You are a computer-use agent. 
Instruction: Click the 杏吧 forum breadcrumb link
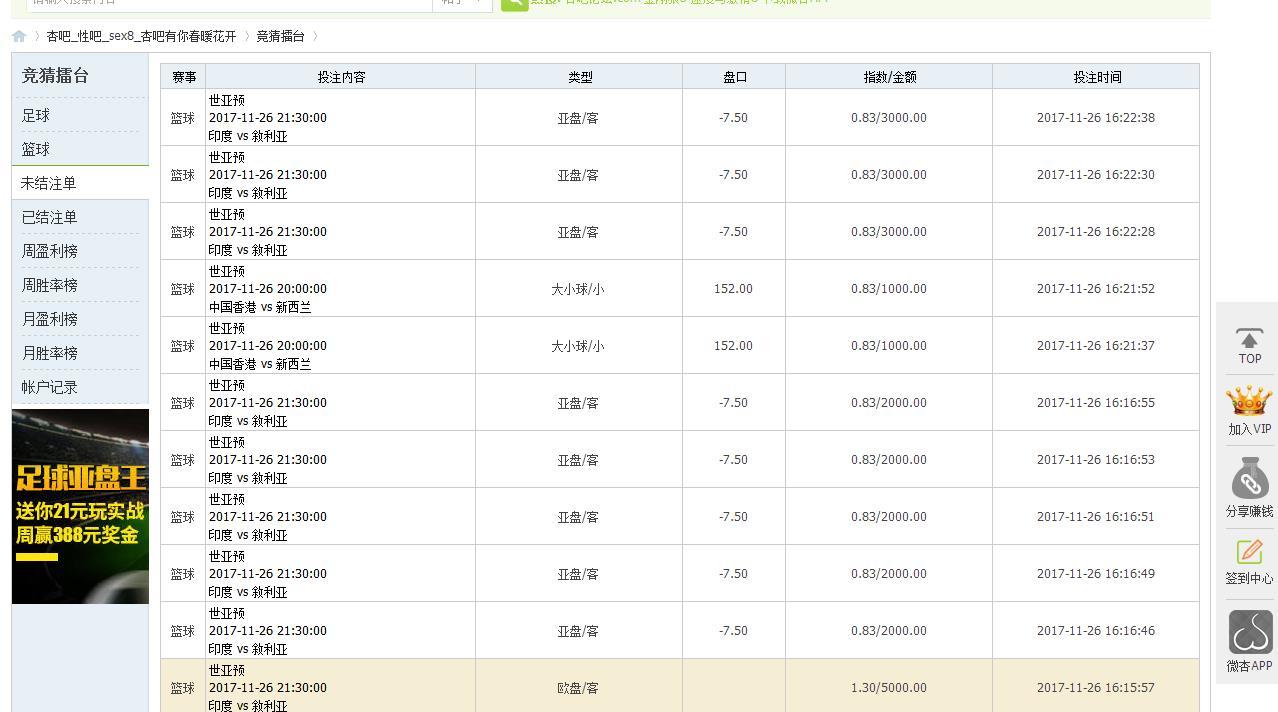pyautogui.click(x=141, y=37)
